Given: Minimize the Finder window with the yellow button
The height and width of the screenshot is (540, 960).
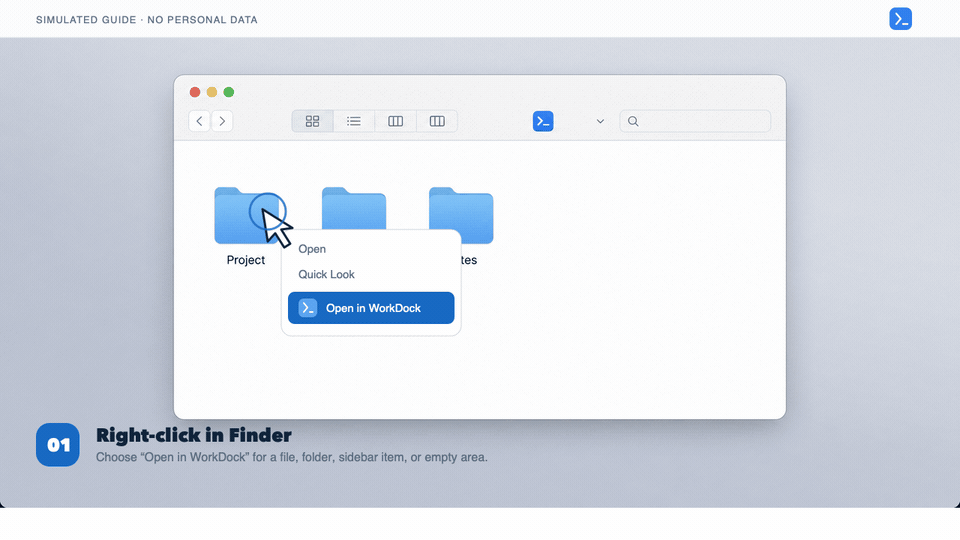Looking at the screenshot, I should click(212, 92).
